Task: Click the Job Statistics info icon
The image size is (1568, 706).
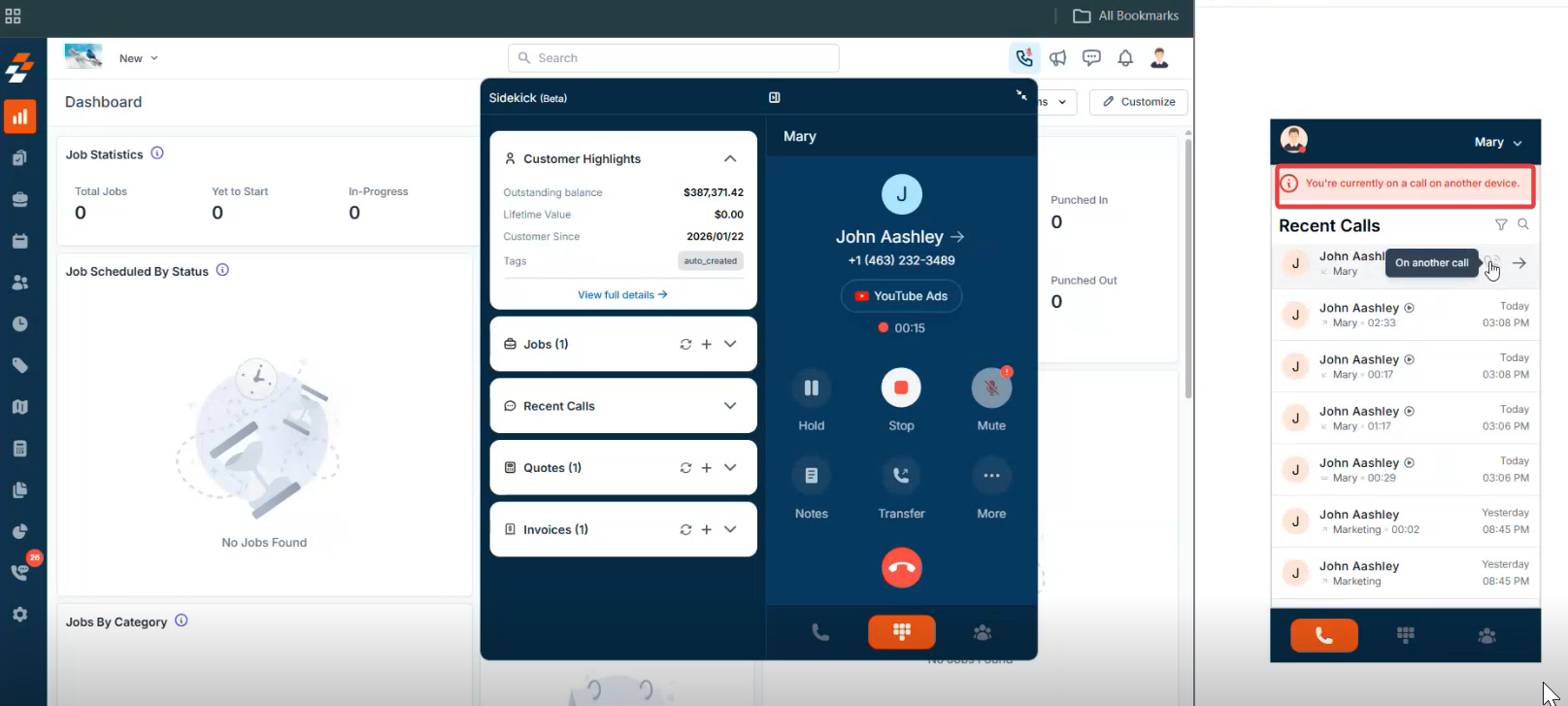Action: coord(157,153)
